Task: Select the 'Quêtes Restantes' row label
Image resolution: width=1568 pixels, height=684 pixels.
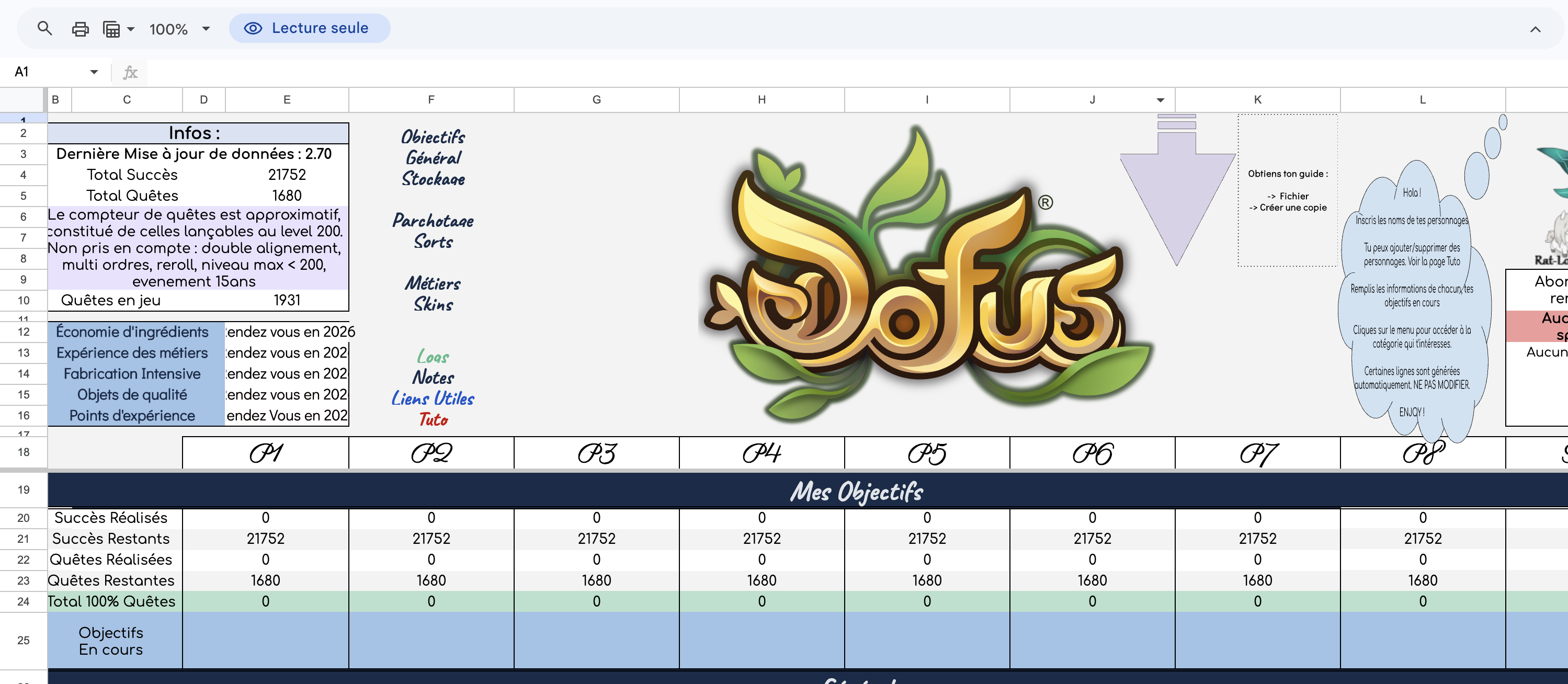Action: 115,580
